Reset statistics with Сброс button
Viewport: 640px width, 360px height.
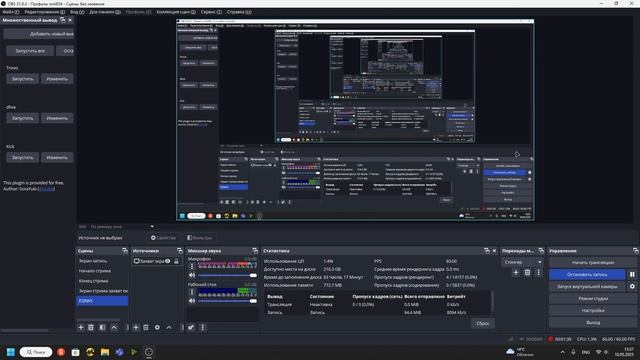pyautogui.click(x=482, y=323)
